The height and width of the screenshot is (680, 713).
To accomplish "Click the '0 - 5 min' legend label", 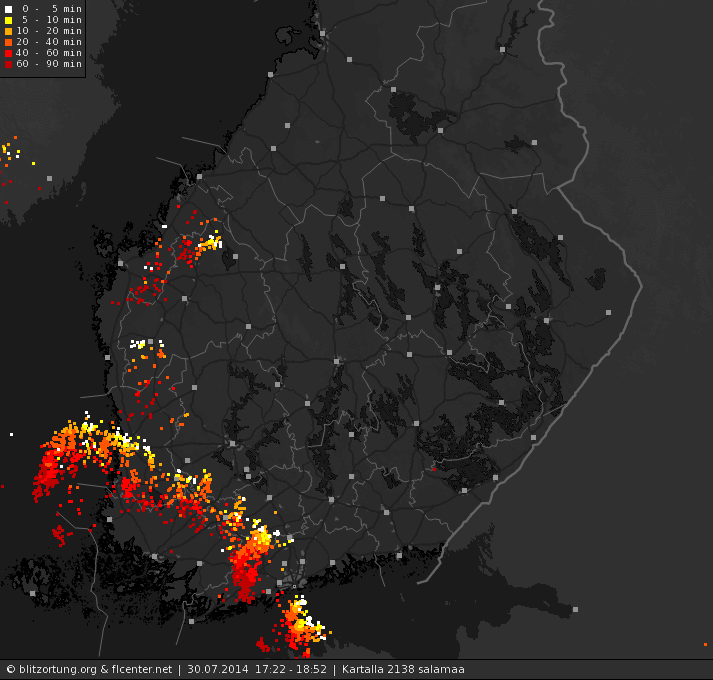I will click(x=52, y=9).
